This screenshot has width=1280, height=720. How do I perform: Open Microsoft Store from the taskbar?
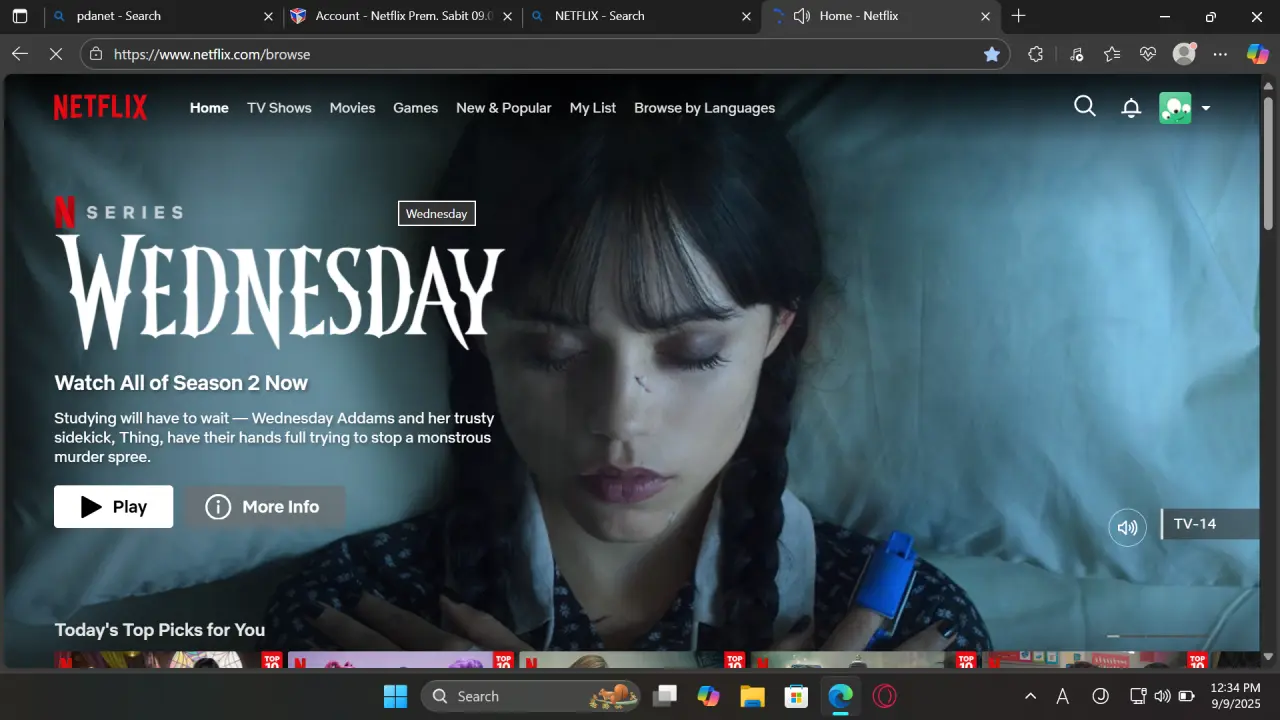pos(796,696)
